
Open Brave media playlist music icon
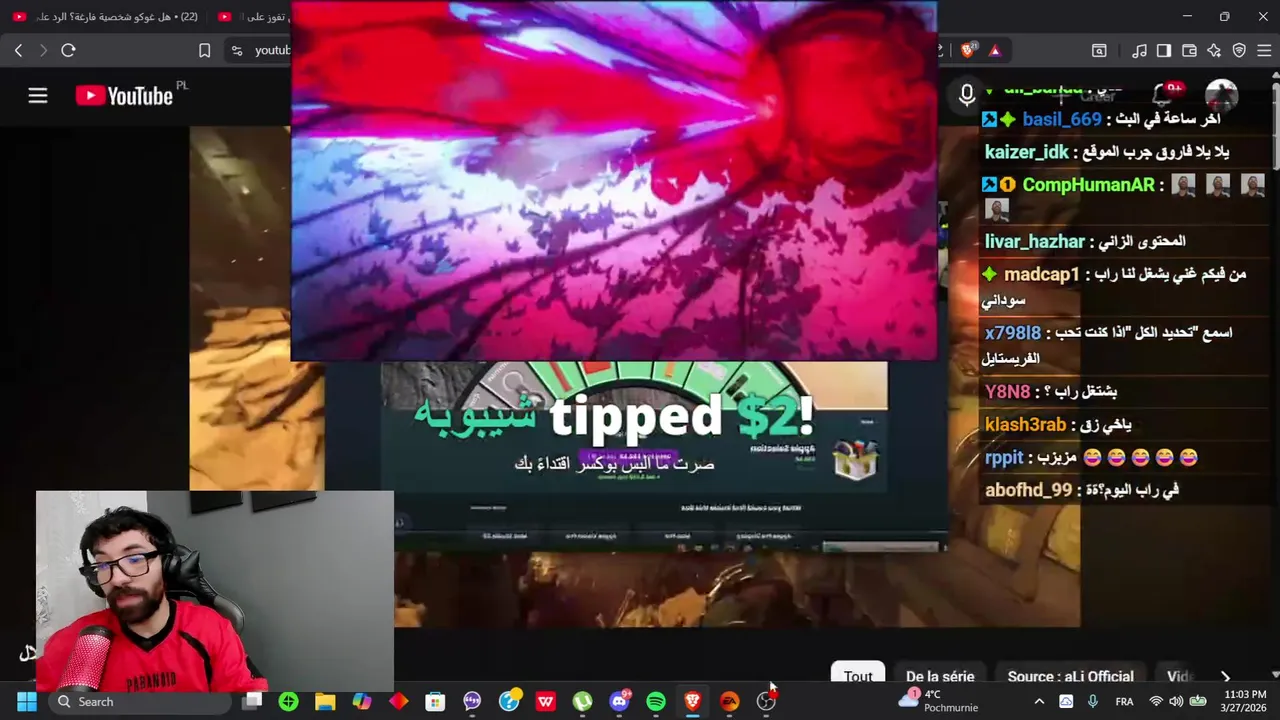point(1140,50)
